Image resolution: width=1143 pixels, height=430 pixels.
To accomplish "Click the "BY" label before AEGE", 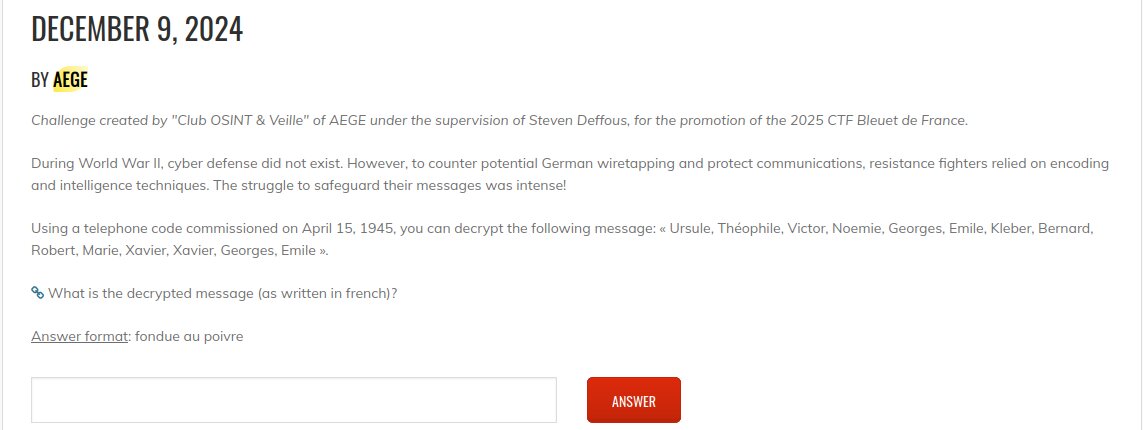I will (40, 80).
